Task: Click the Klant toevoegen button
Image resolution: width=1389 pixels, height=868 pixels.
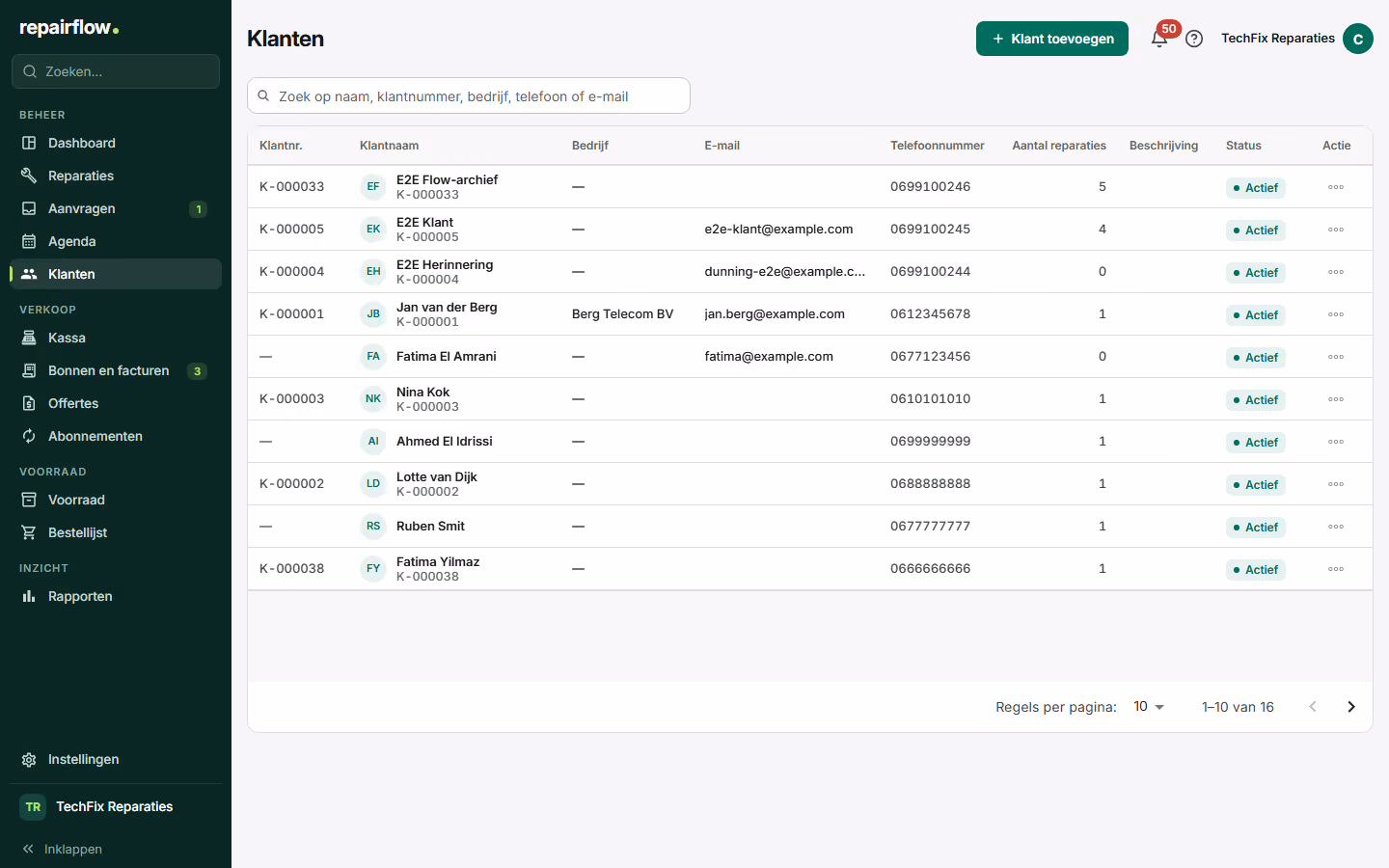Action: [x=1052, y=39]
